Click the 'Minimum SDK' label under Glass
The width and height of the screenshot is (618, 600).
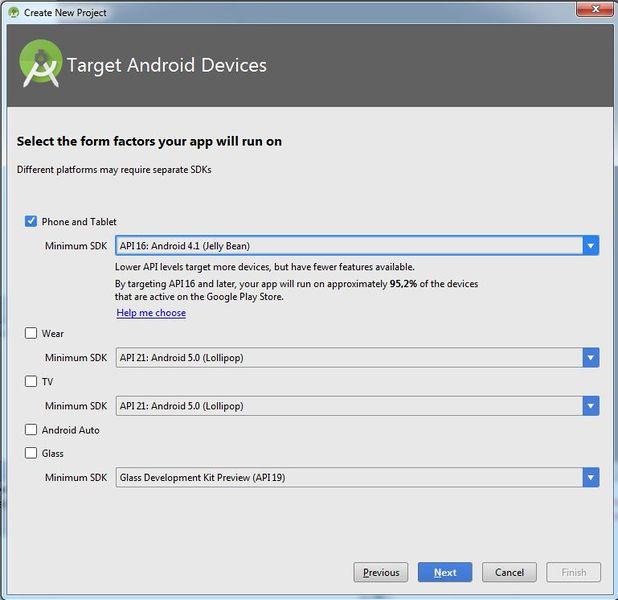tap(76, 477)
